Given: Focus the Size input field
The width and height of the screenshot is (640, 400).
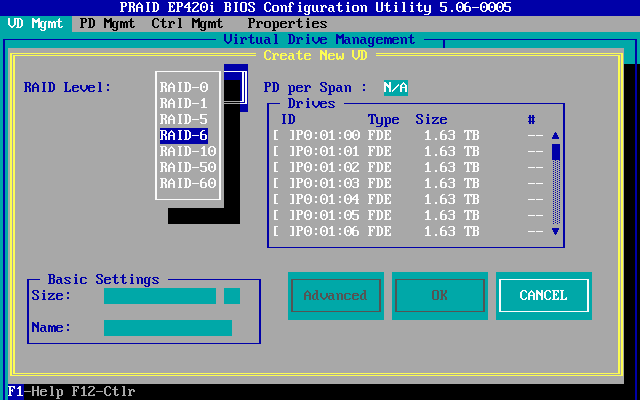Looking at the screenshot, I should point(160,296).
